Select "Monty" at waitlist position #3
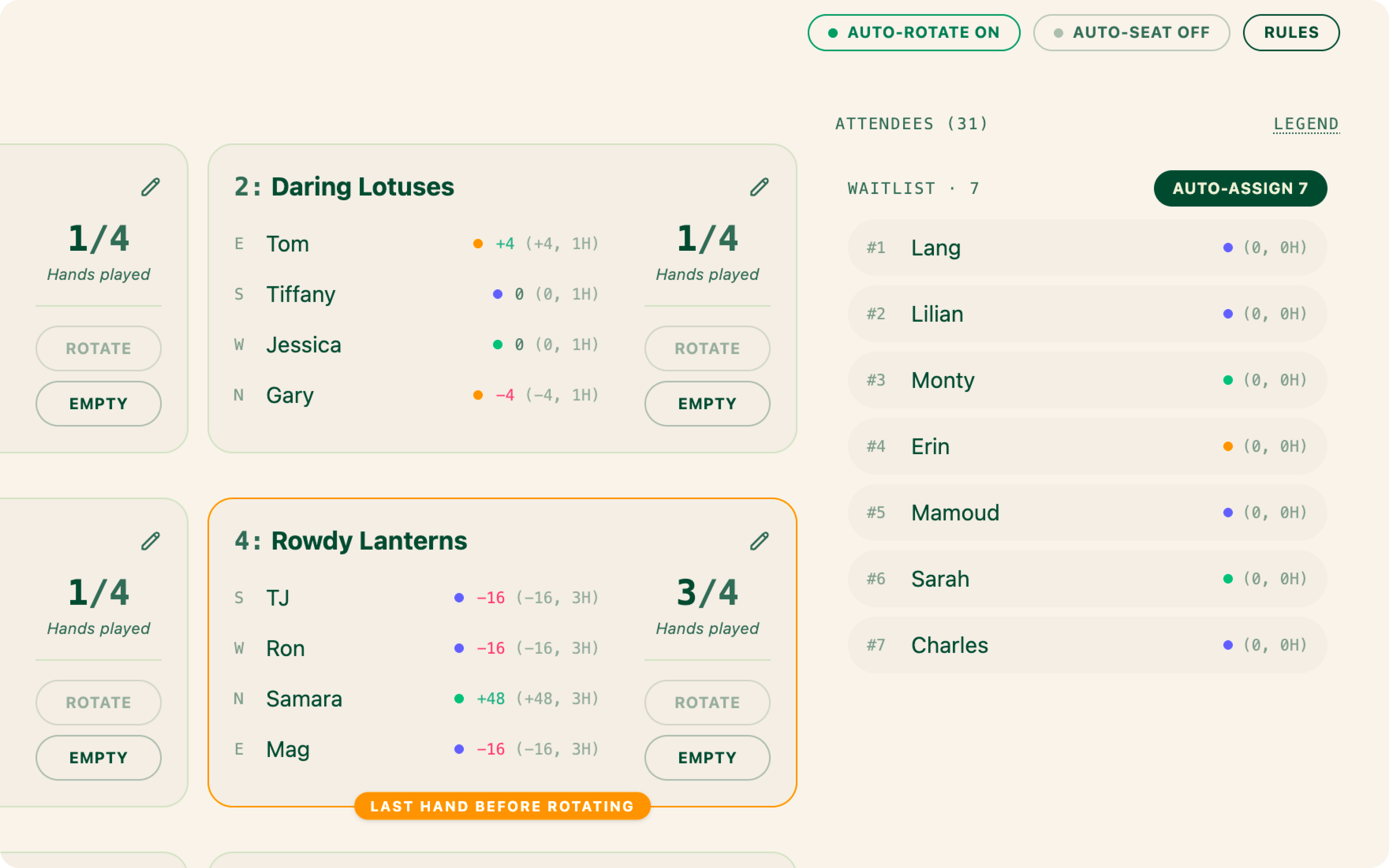The image size is (1389, 868). click(943, 381)
